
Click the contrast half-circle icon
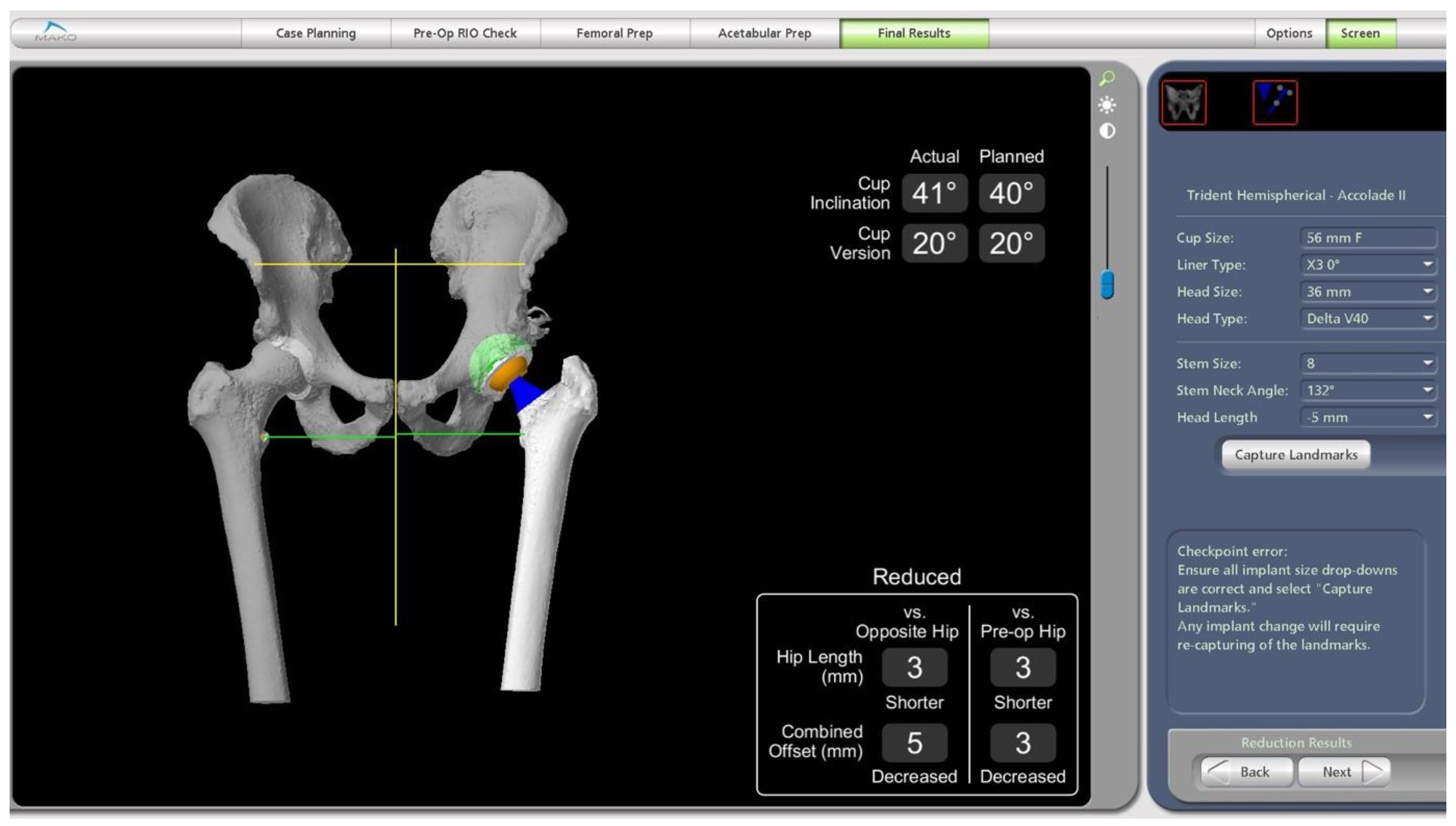tap(1107, 131)
